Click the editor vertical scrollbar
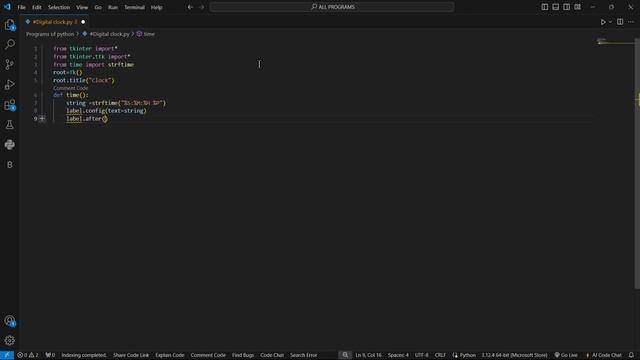 (637, 163)
